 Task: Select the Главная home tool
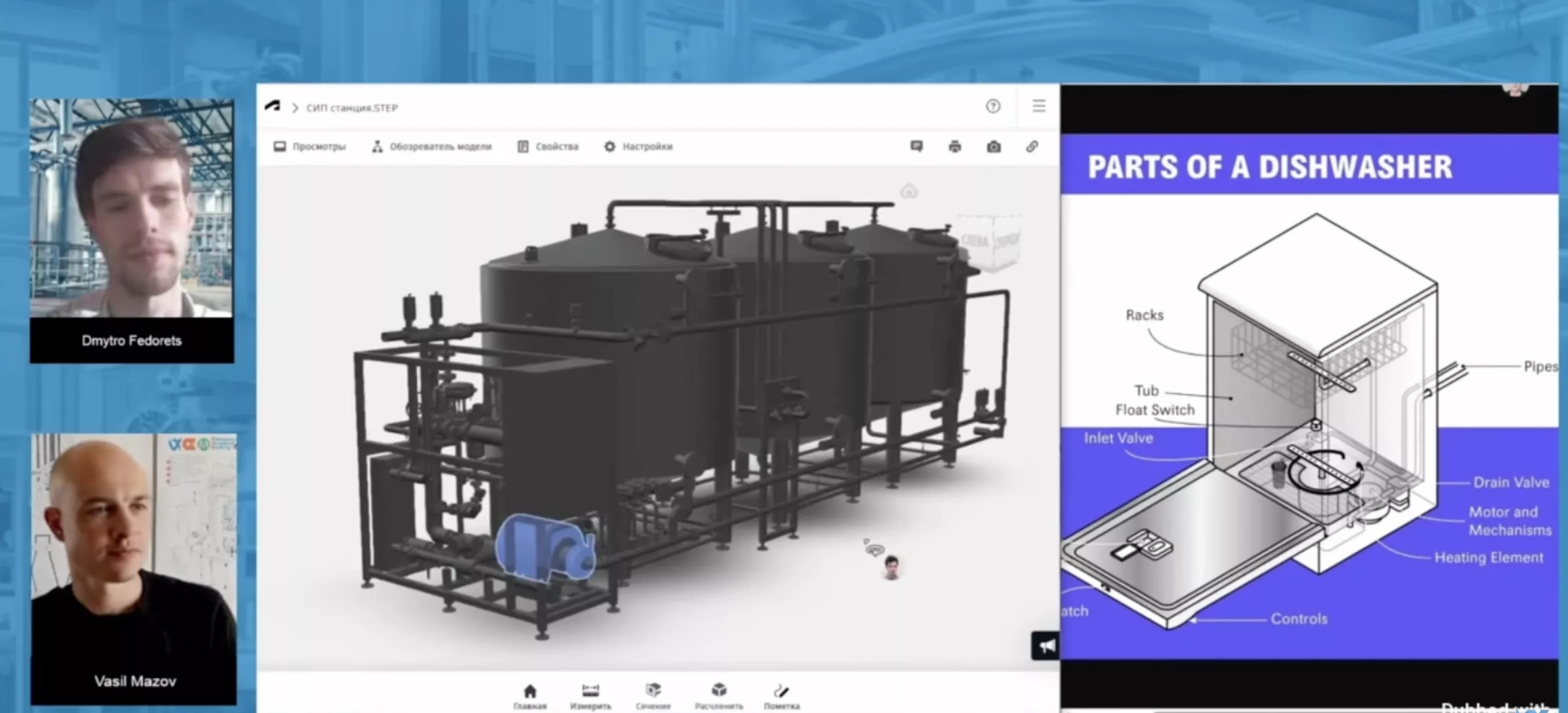tap(530, 696)
